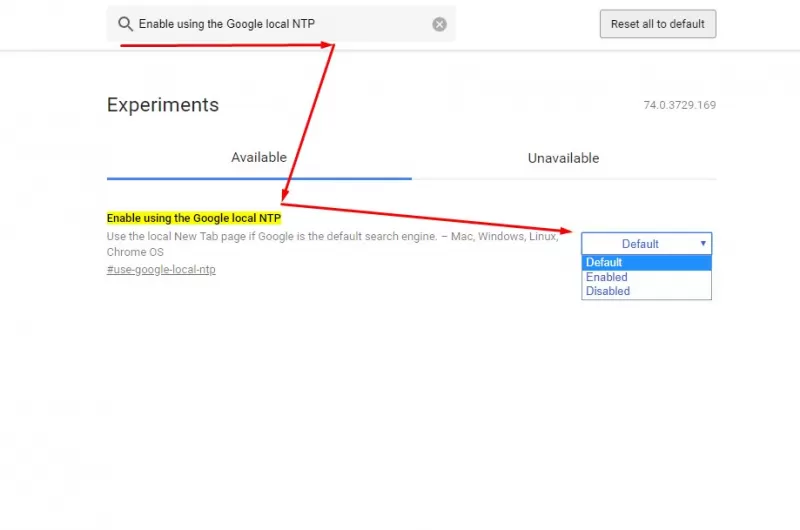Focus the search flags input field
This screenshot has width=800, height=530.
[281, 24]
